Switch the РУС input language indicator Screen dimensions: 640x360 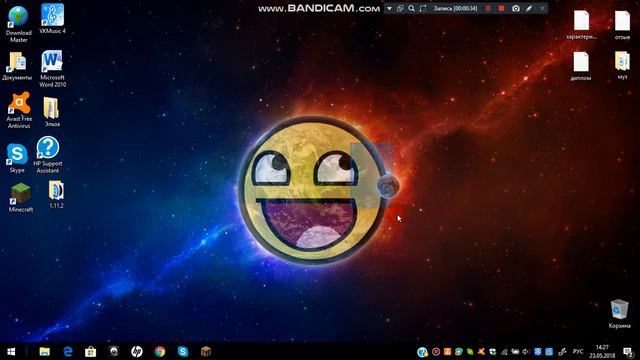578,352
